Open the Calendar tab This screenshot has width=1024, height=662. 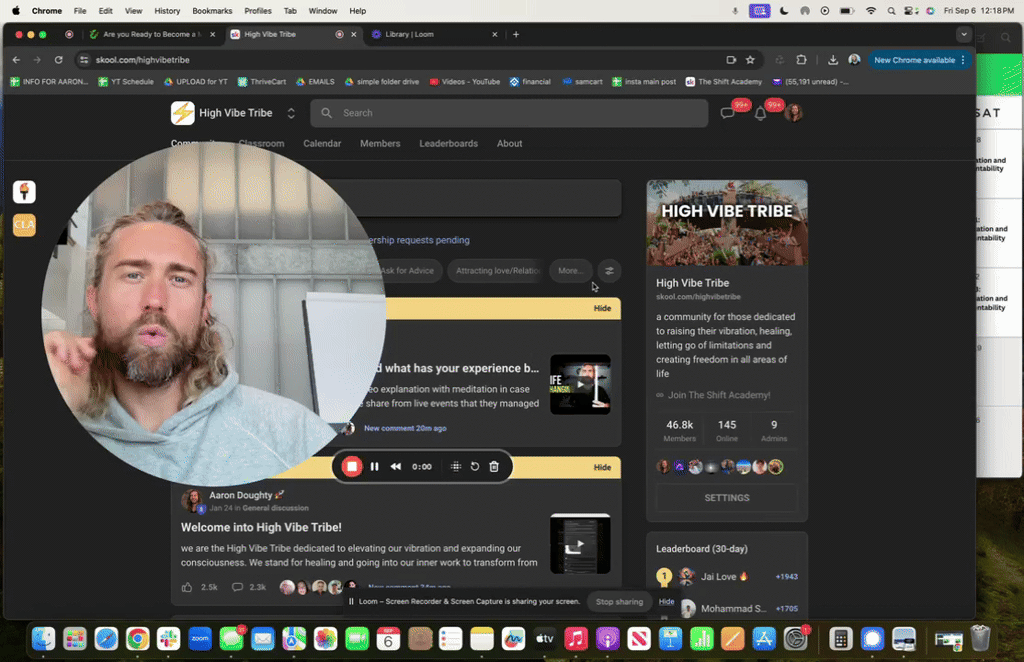(x=322, y=144)
